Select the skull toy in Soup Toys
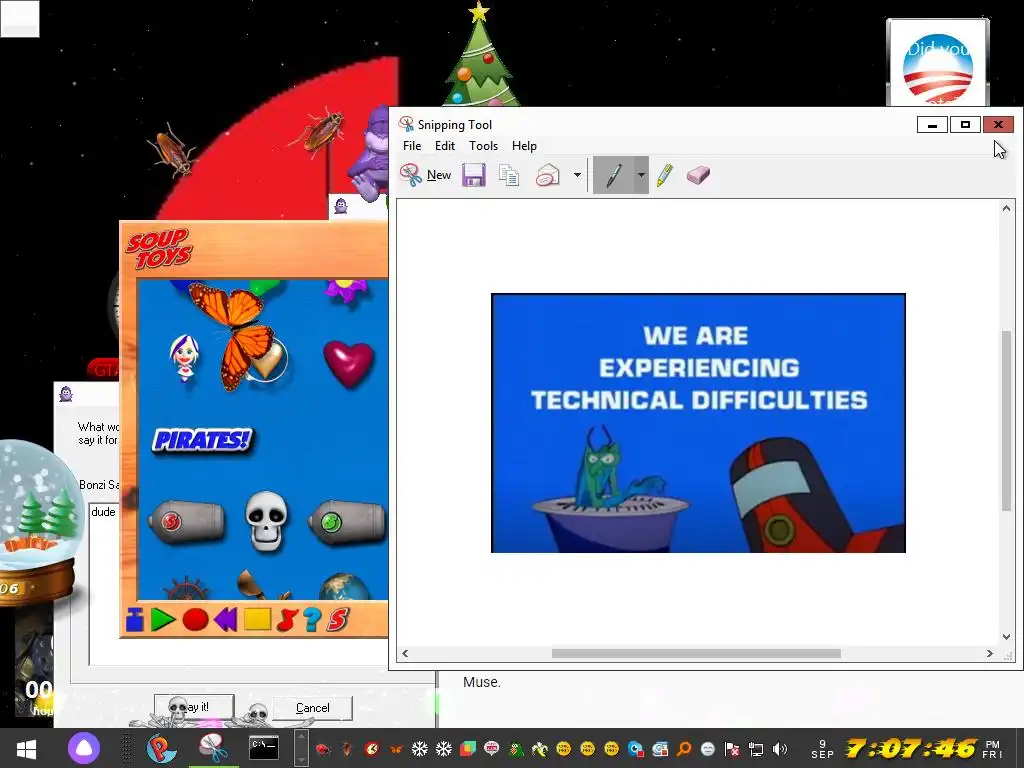1024x768 pixels. pos(266,521)
